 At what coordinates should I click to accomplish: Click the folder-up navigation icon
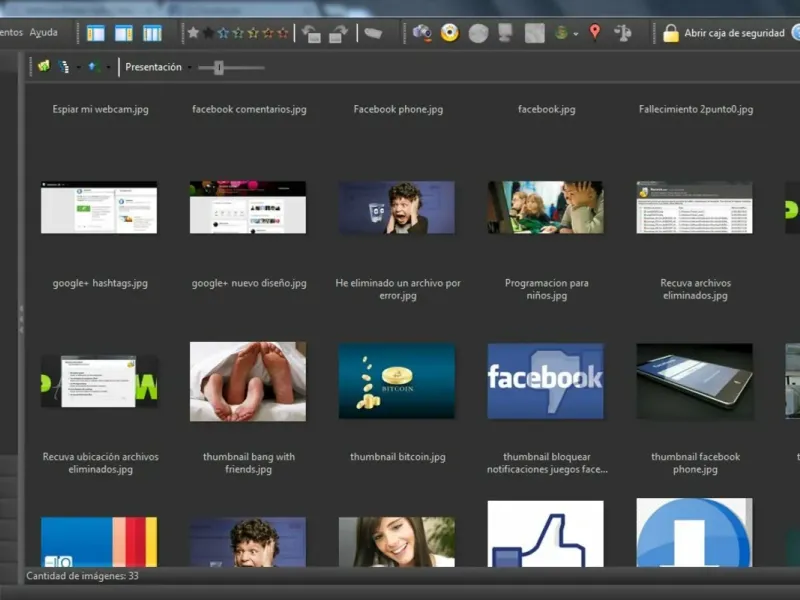tap(44, 66)
